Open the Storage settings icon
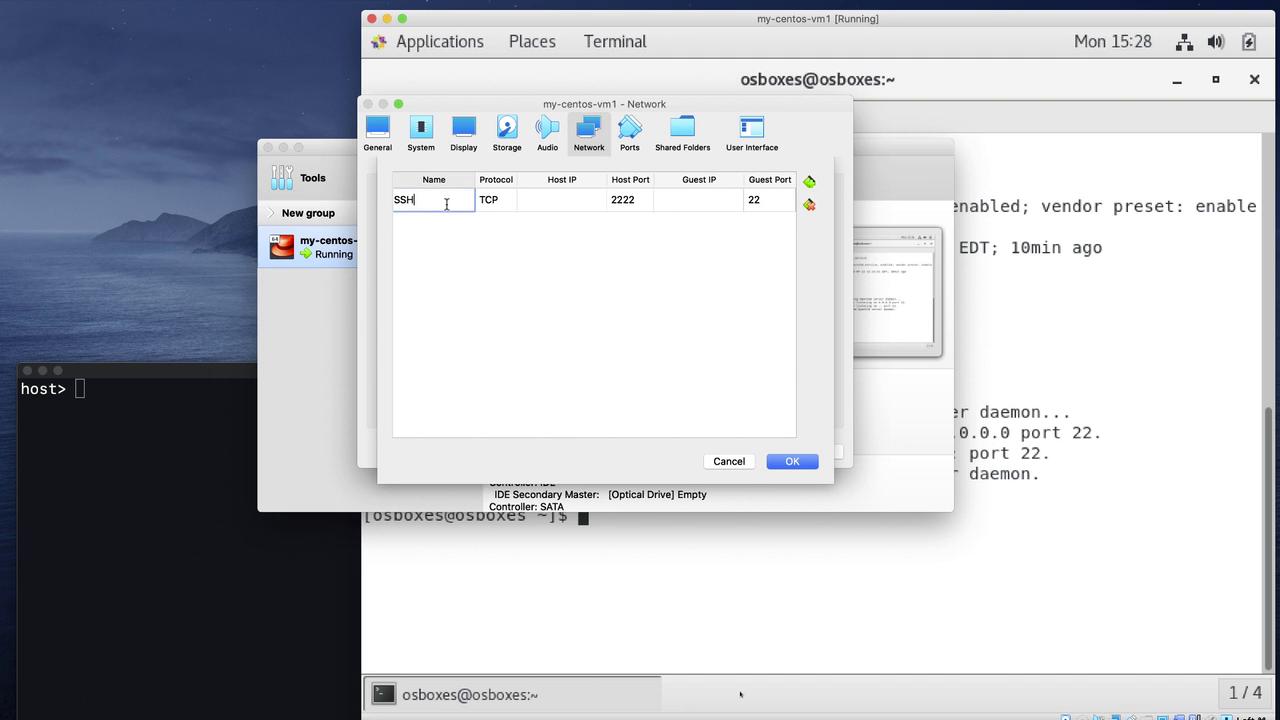The image size is (1280, 720). click(507, 133)
